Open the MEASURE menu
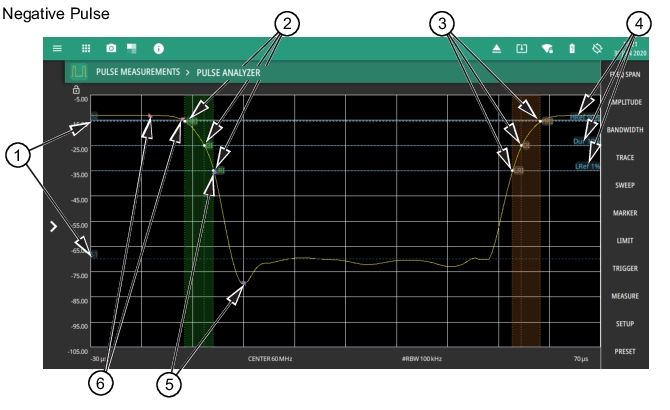Image resolution: width=670 pixels, height=410 pixels. click(625, 296)
